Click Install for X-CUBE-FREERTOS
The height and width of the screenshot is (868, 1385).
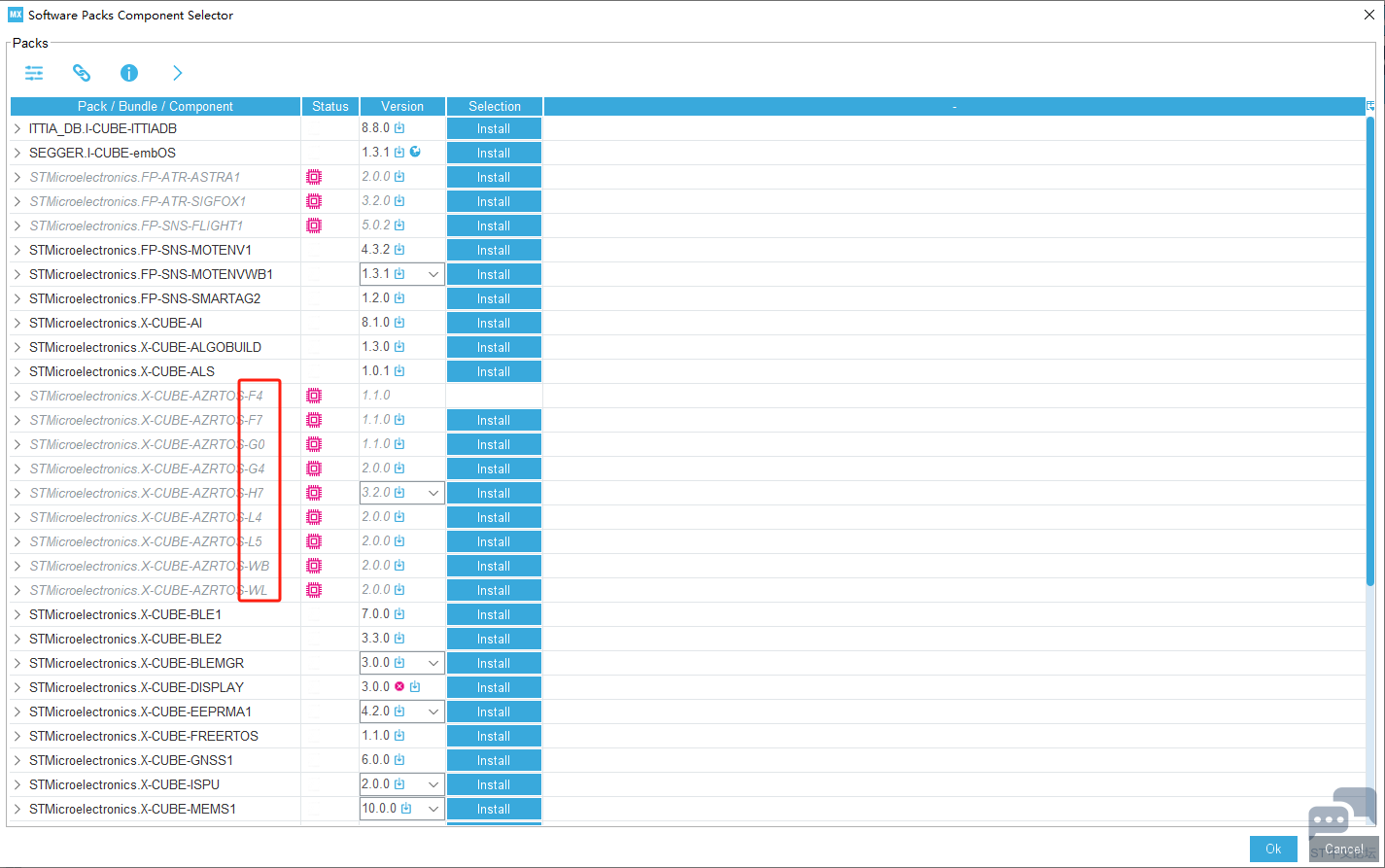point(494,736)
